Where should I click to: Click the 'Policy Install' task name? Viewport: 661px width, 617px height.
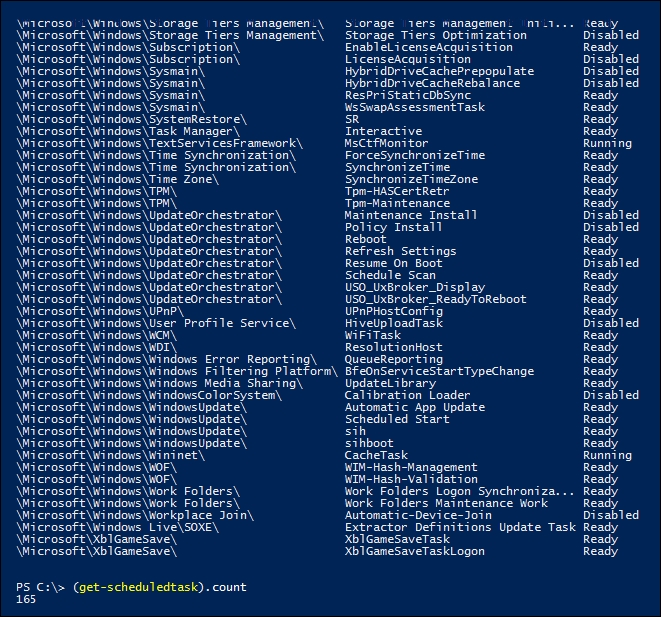point(394,227)
